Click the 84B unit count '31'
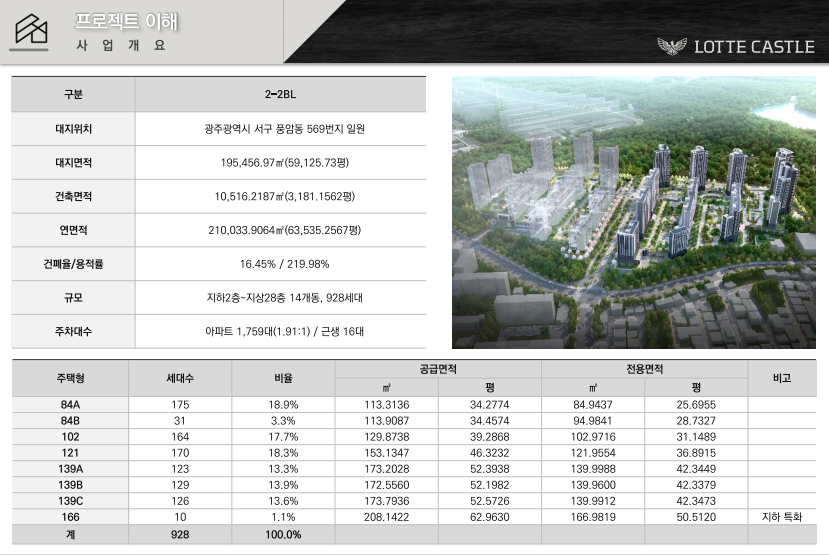The width and height of the screenshot is (829, 555). [x=180, y=421]
